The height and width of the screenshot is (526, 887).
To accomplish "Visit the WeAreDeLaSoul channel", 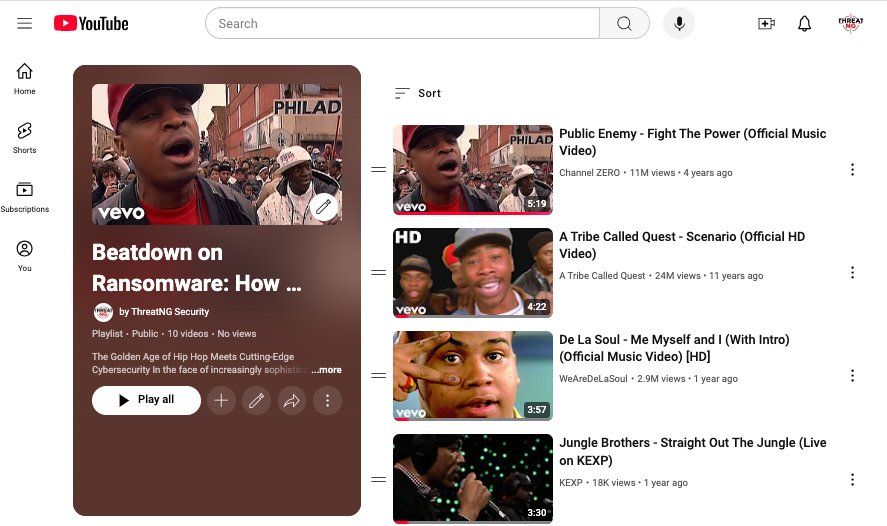I will click(x=593, y=378).
